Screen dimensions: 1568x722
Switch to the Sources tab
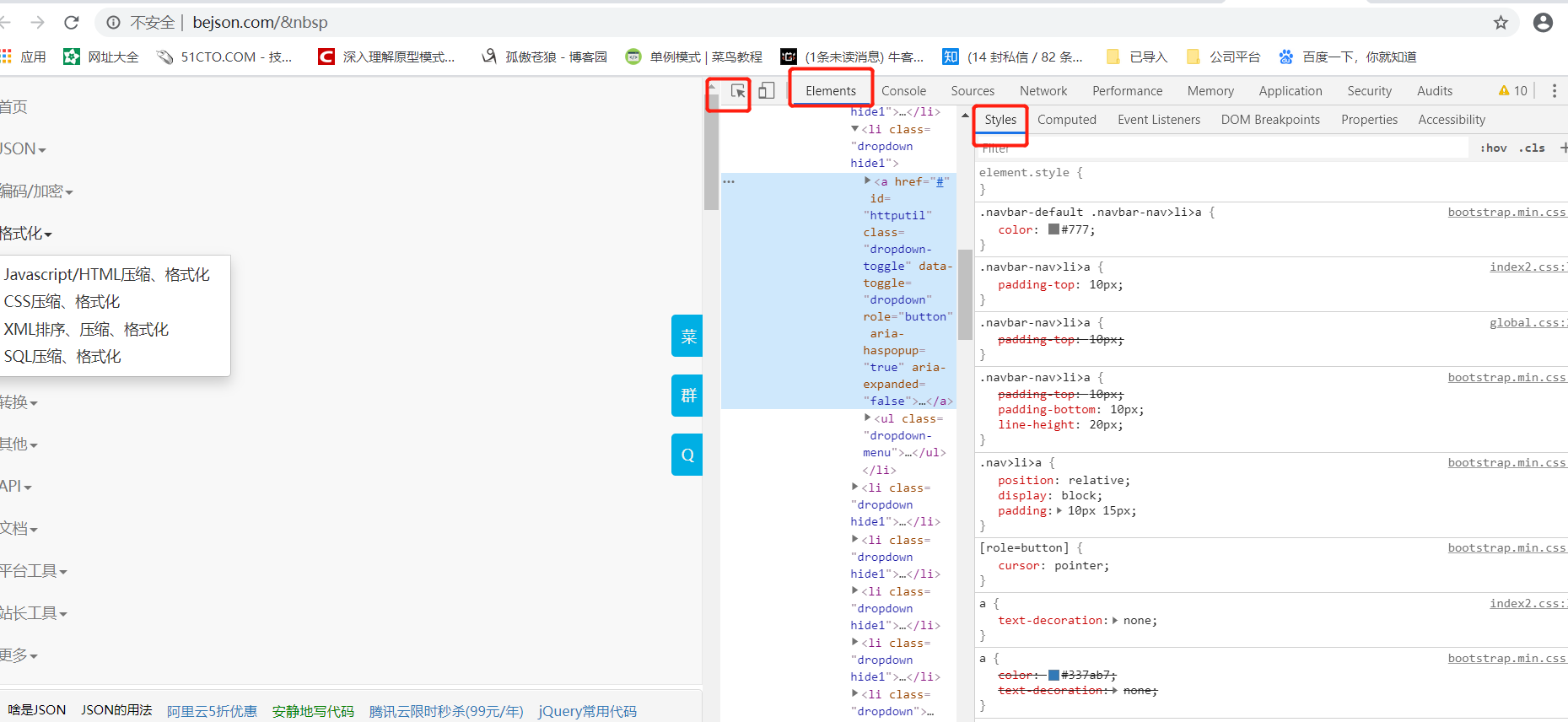coord(973,91)
